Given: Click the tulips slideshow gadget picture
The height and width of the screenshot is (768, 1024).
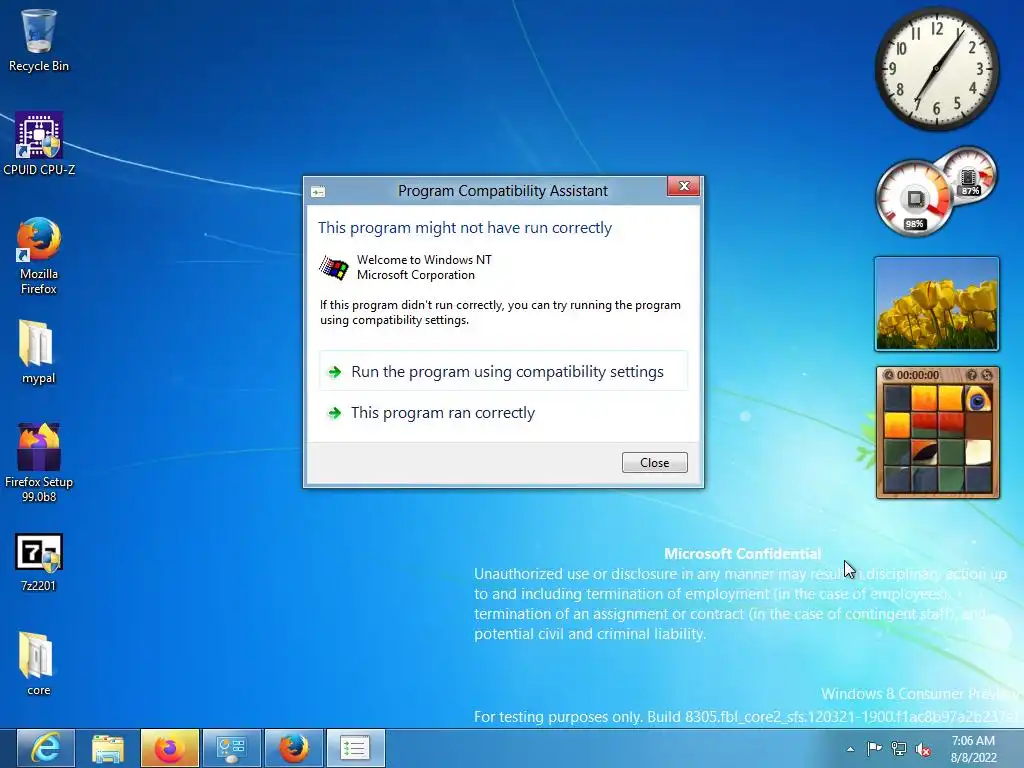Looking at the screenshot, I should (936, 304).
